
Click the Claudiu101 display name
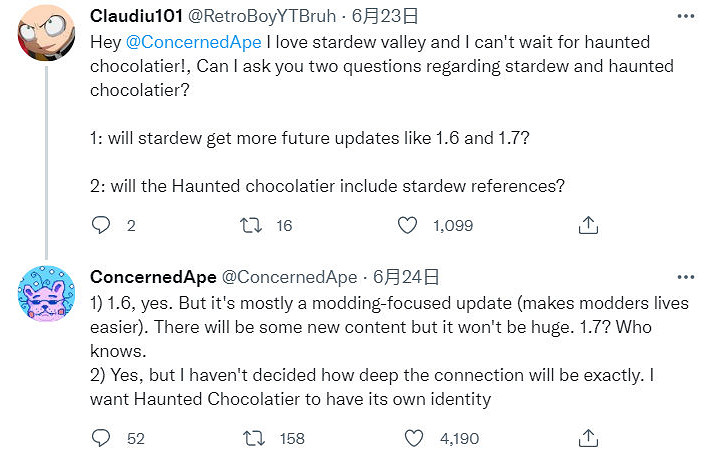[x=135, y=17]
